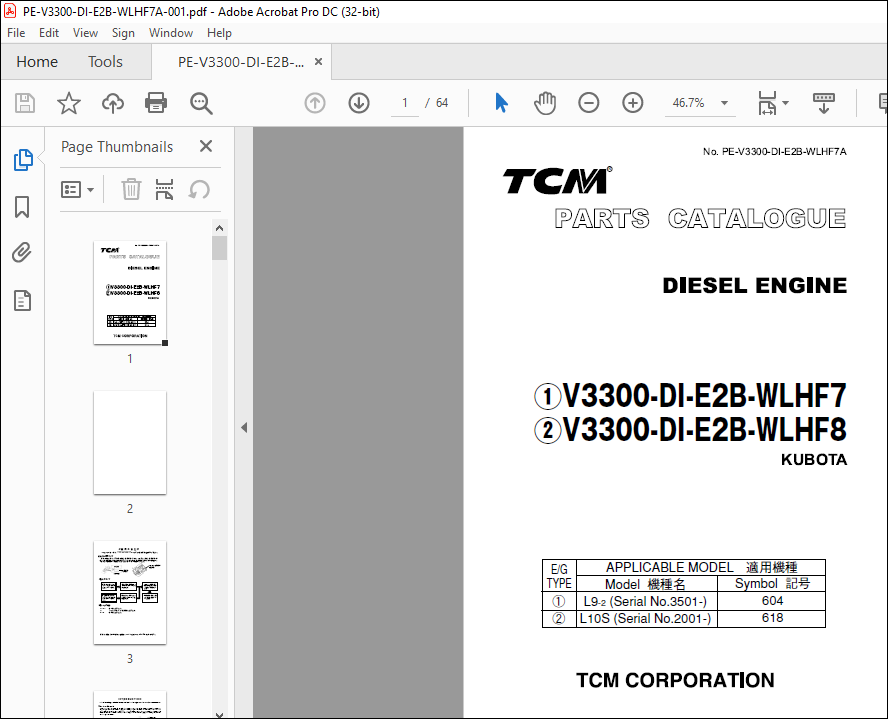Select the arrow selection tool
Image resolution: width=888 pixels, height=719 pixels.
tap(501, 103)
